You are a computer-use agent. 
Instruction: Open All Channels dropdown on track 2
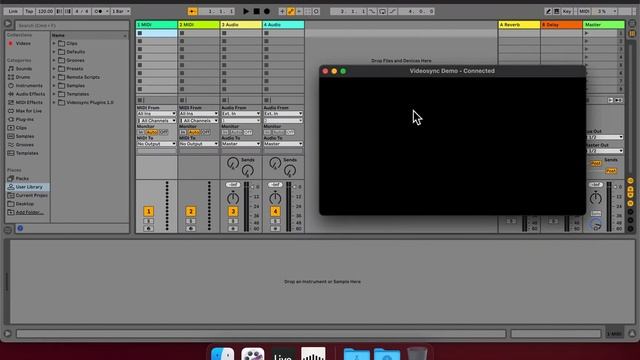(199, 121)
